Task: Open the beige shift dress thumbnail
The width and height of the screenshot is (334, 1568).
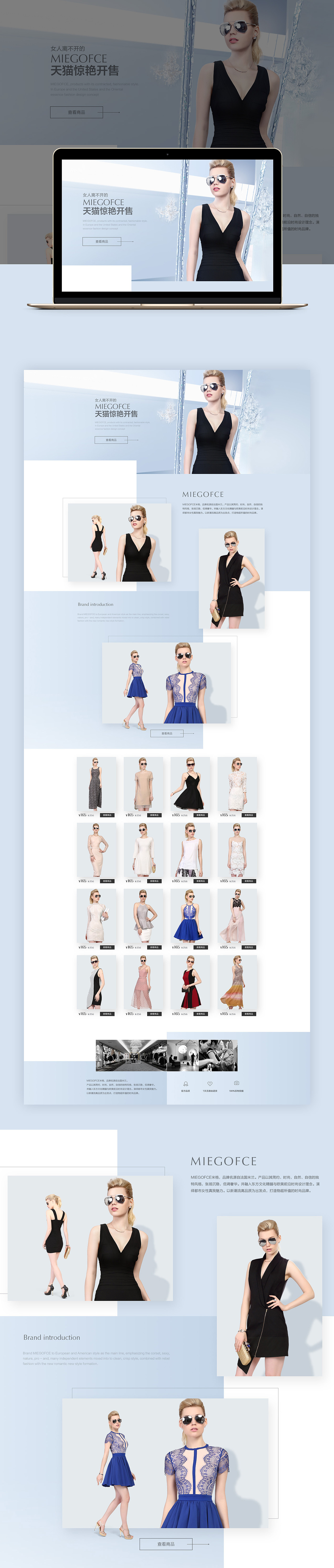Action: [x=144, y=784]
